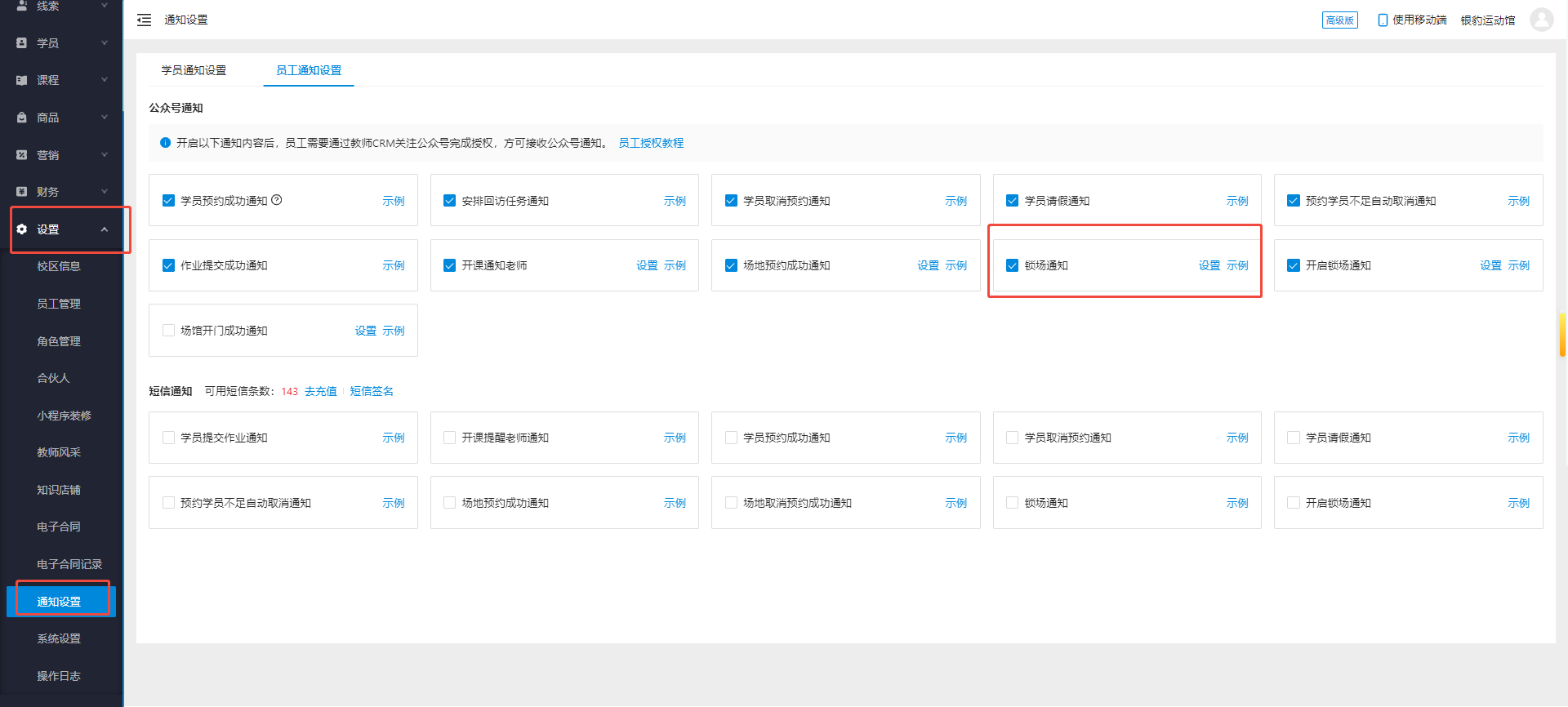Click 使用移动端 in the header
The width and height of the screenshot is (1568, 707).
[x=1419, y=20]
